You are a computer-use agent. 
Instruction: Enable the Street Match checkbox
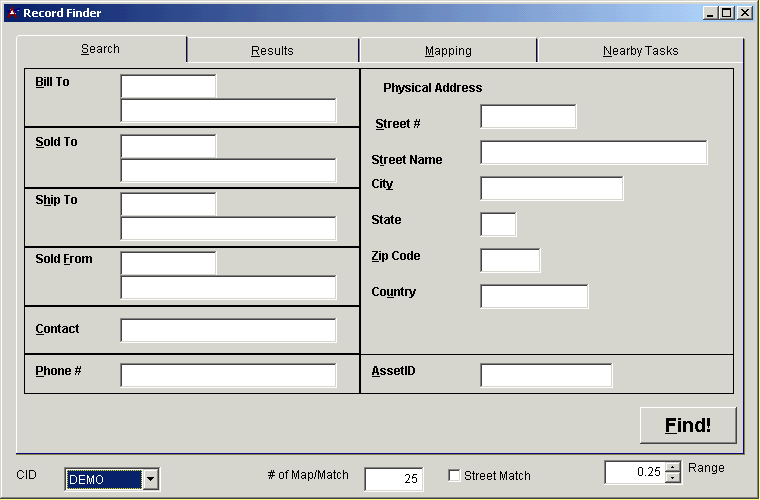pos(454,476)
